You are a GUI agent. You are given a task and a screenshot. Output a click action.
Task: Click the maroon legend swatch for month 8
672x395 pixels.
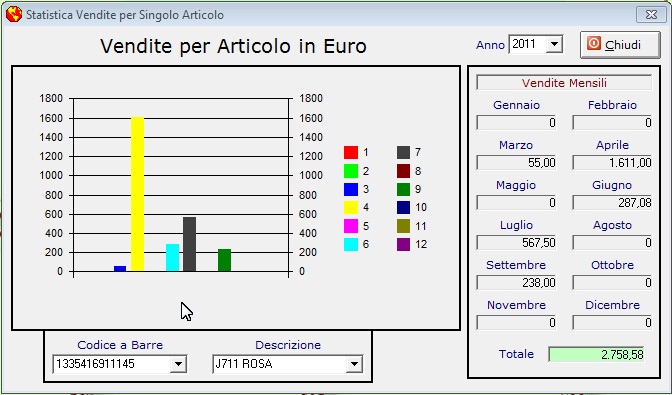tap(403, 171)
